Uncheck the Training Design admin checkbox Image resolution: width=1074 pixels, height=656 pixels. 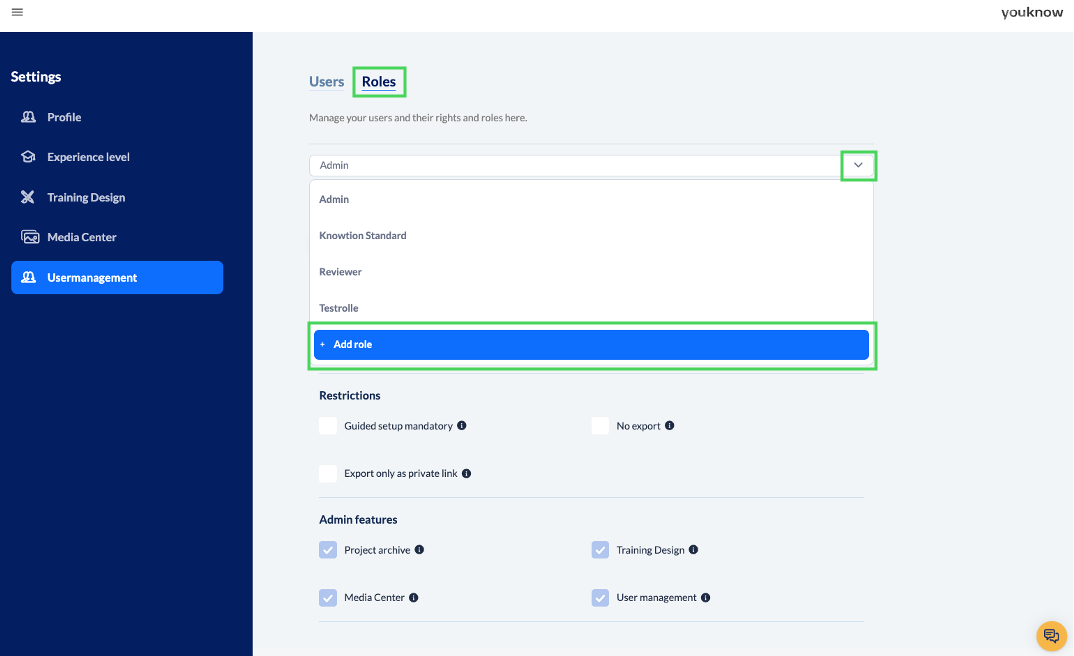pyautogui.click(x=600, y=550)
